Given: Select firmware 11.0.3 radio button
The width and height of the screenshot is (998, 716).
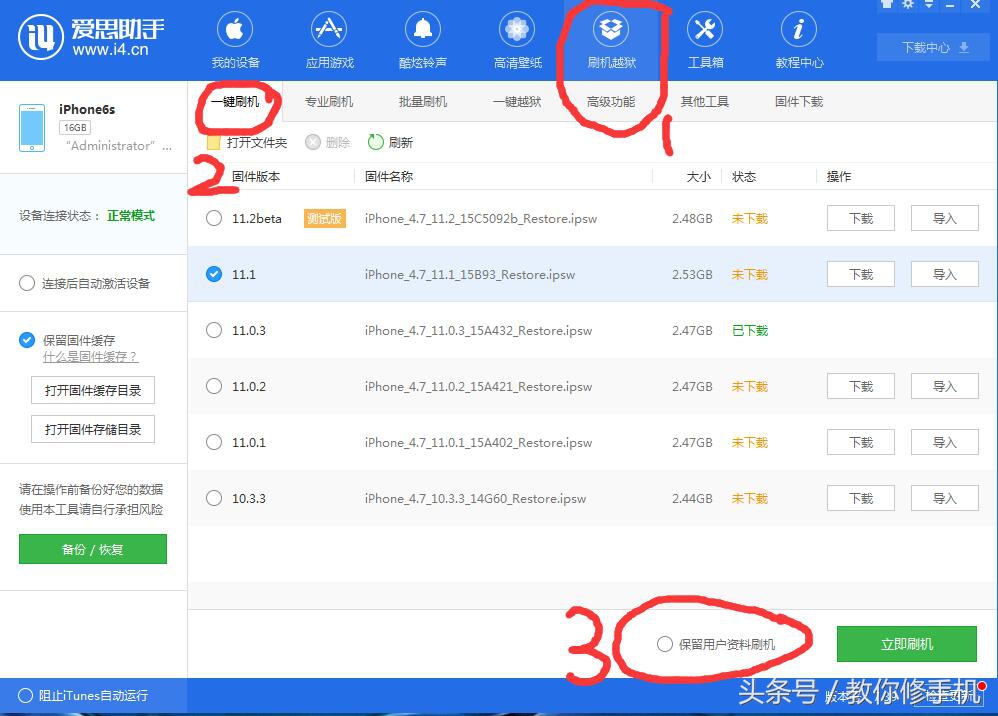Looking at the screenshot, I should coord(214,330).
